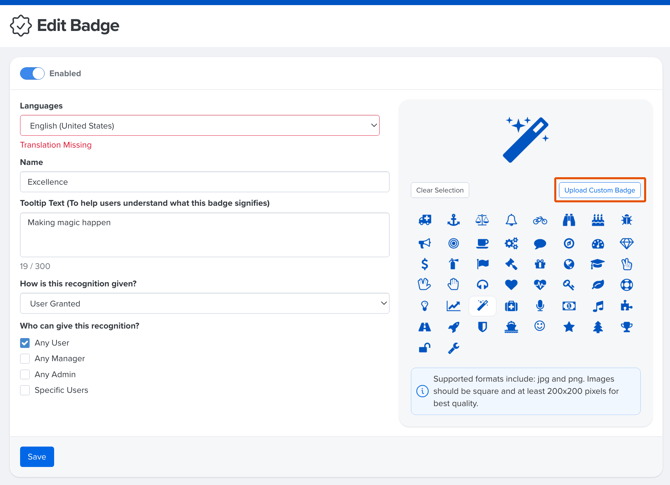Choose the birthday cake badge icon
Screen dimensions: 670x485
click(597, 220)
